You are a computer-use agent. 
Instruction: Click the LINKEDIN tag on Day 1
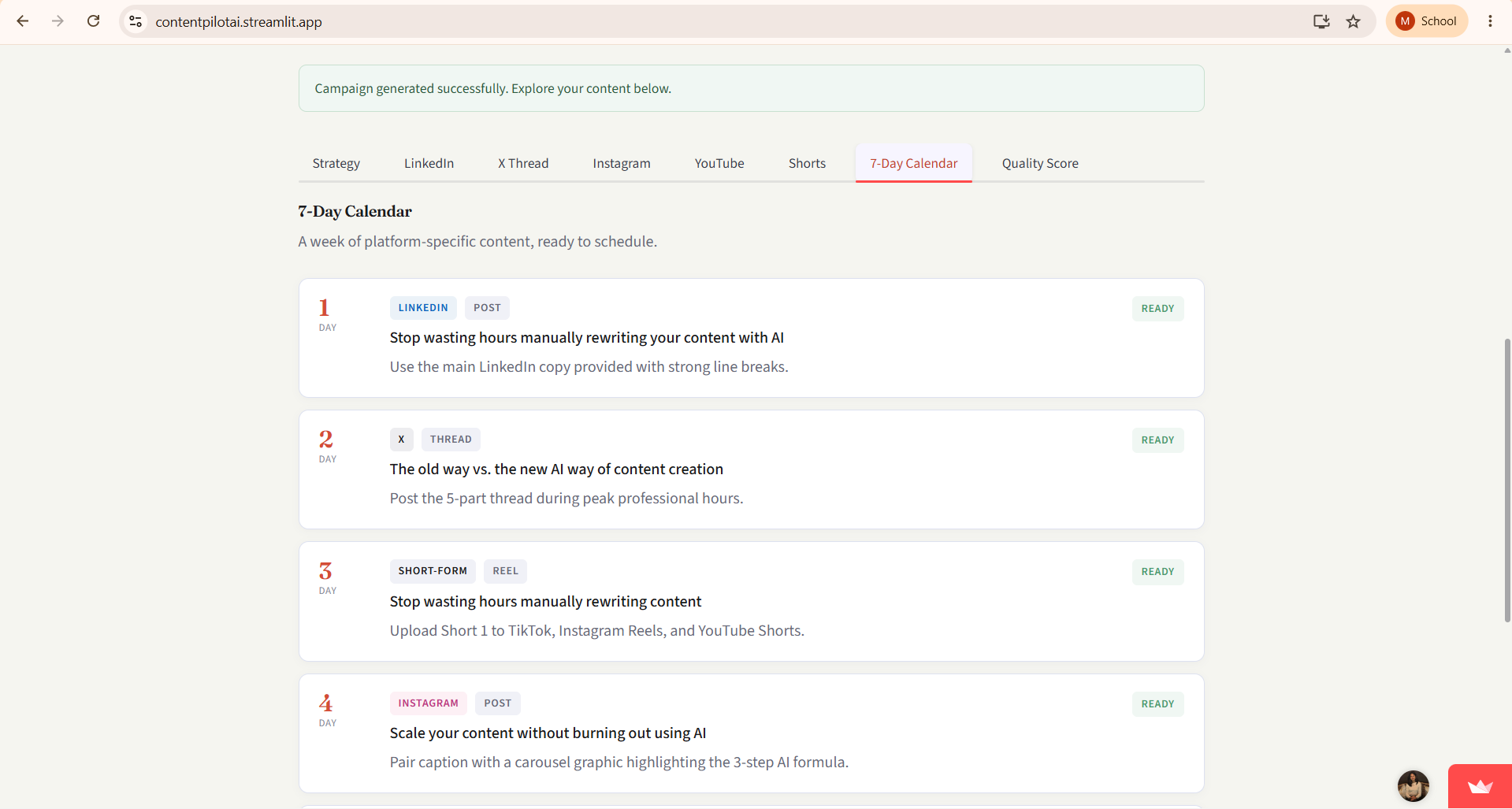click(x=423, y=308)
